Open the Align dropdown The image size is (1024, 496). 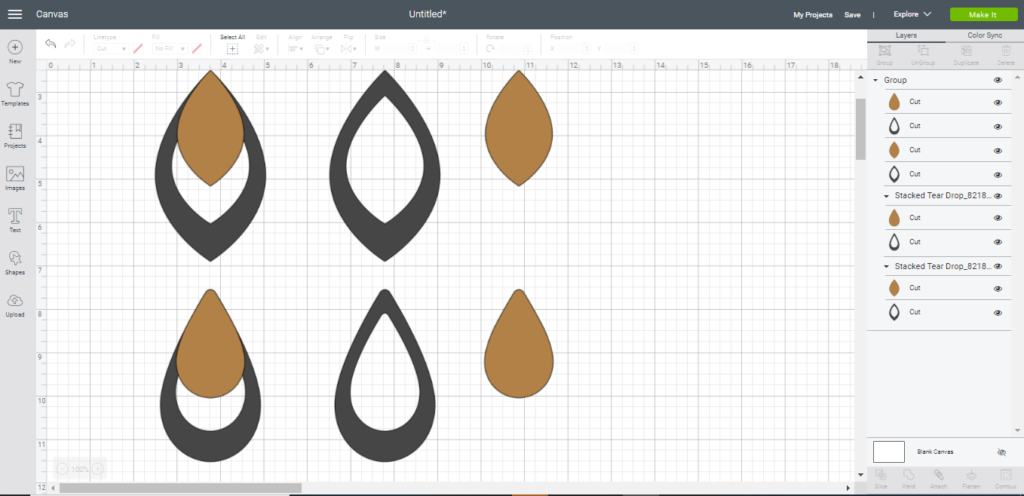click(295, 49)
